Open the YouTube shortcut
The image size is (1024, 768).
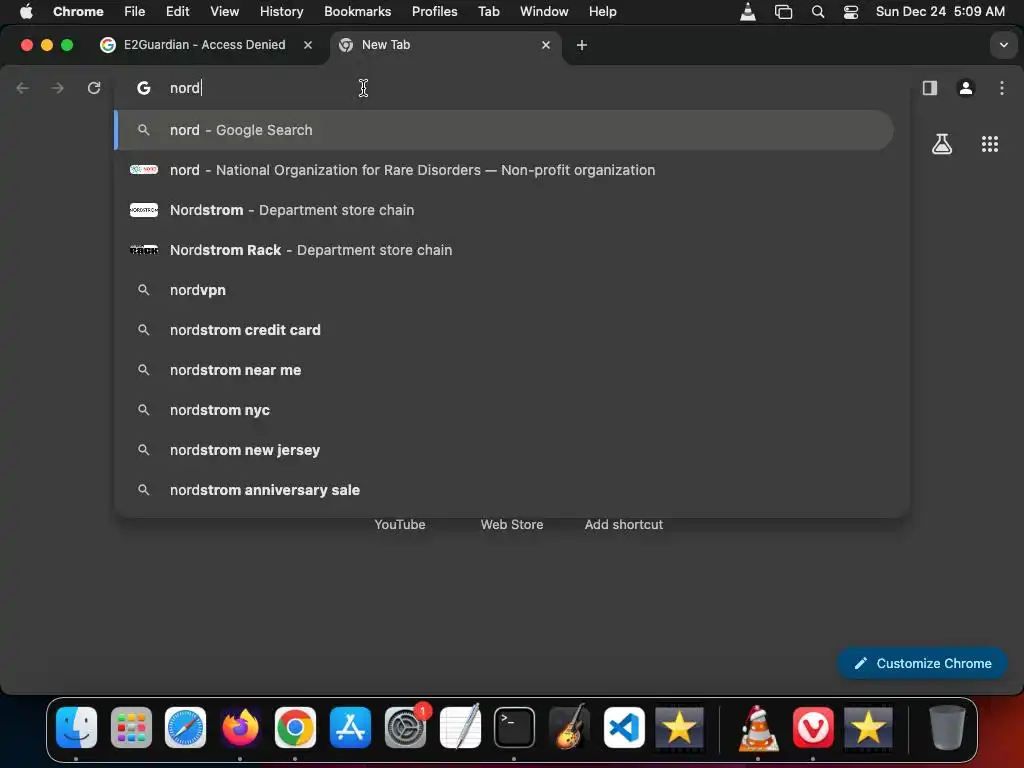coord(400,524)
